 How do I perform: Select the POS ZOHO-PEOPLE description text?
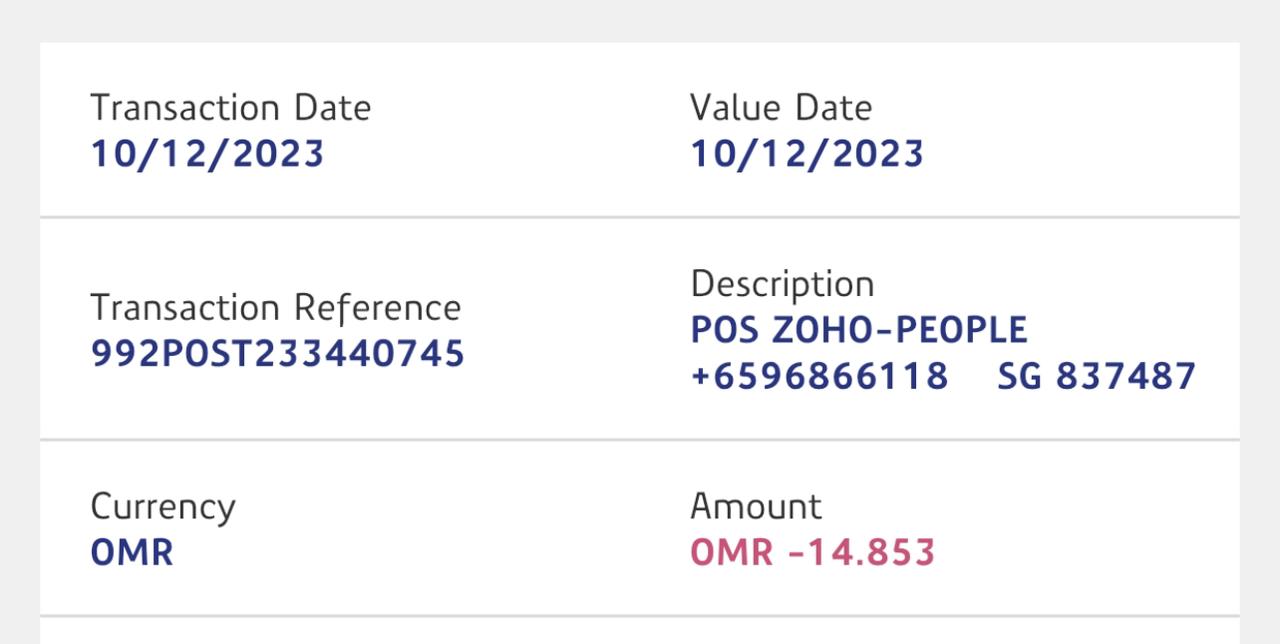pos(858,330)
